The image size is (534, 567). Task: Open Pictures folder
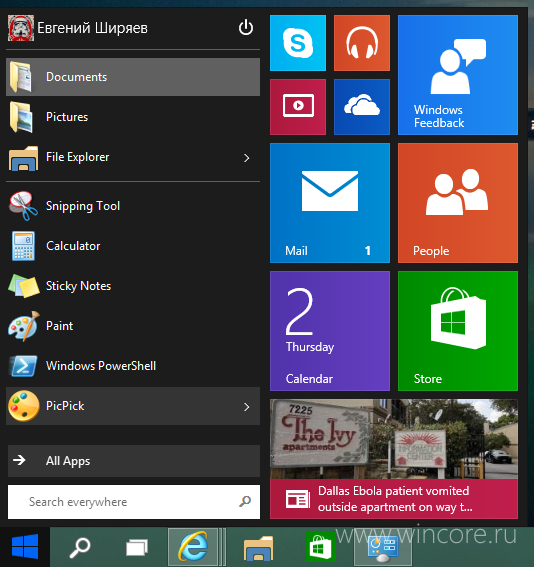pos(133,117)
